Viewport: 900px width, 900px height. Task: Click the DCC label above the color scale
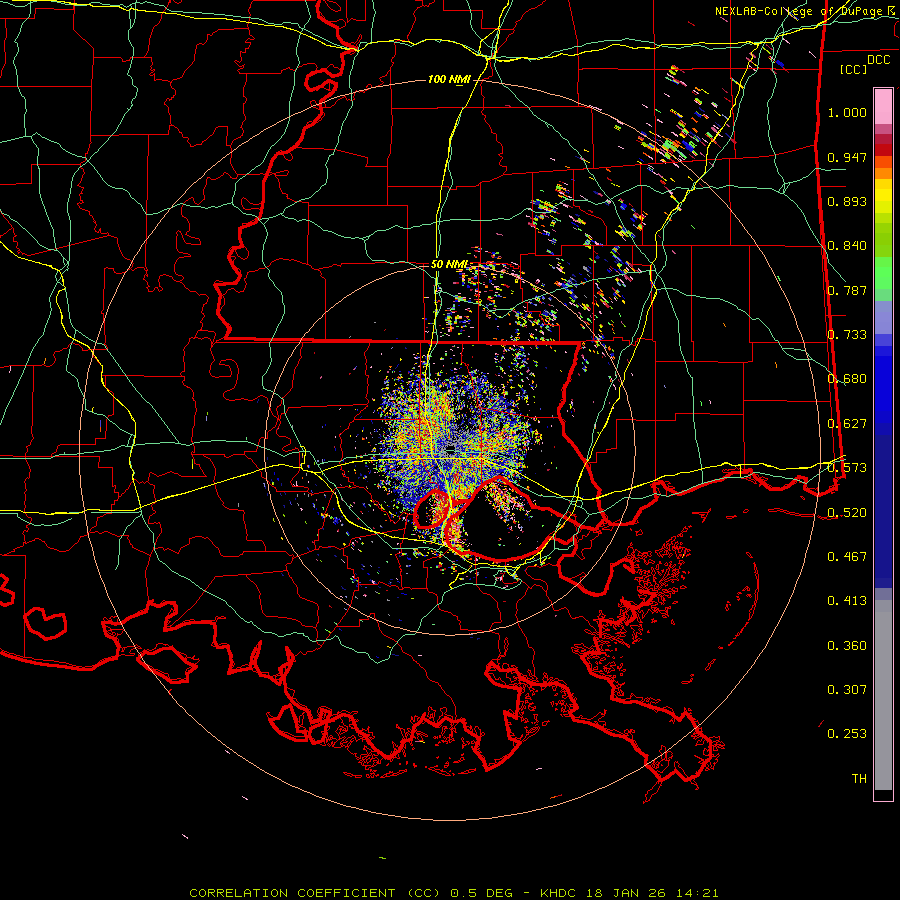point(878,59)
